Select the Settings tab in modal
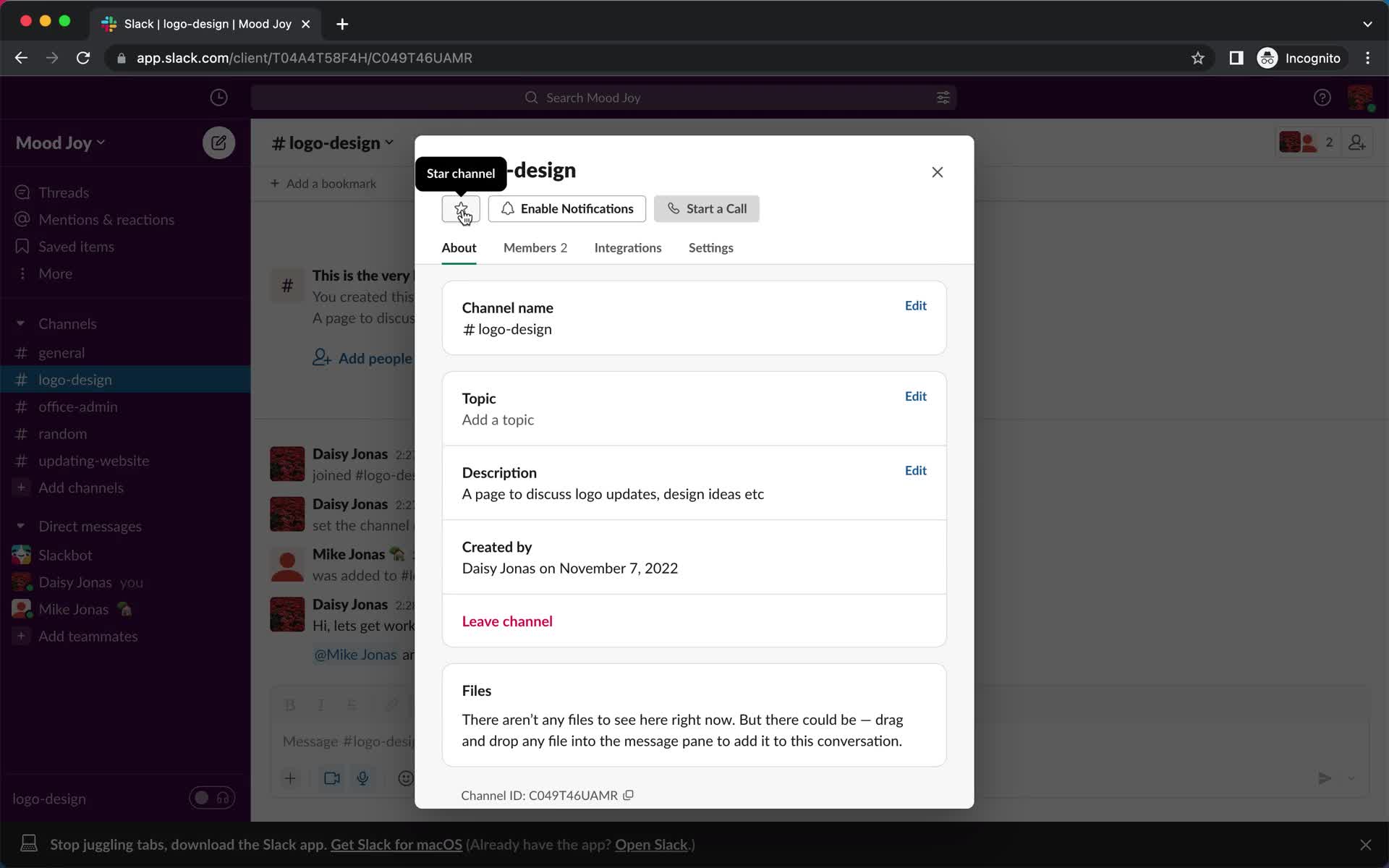The width and height of the screenshot is (1389, 868). (x=711, y=247)
